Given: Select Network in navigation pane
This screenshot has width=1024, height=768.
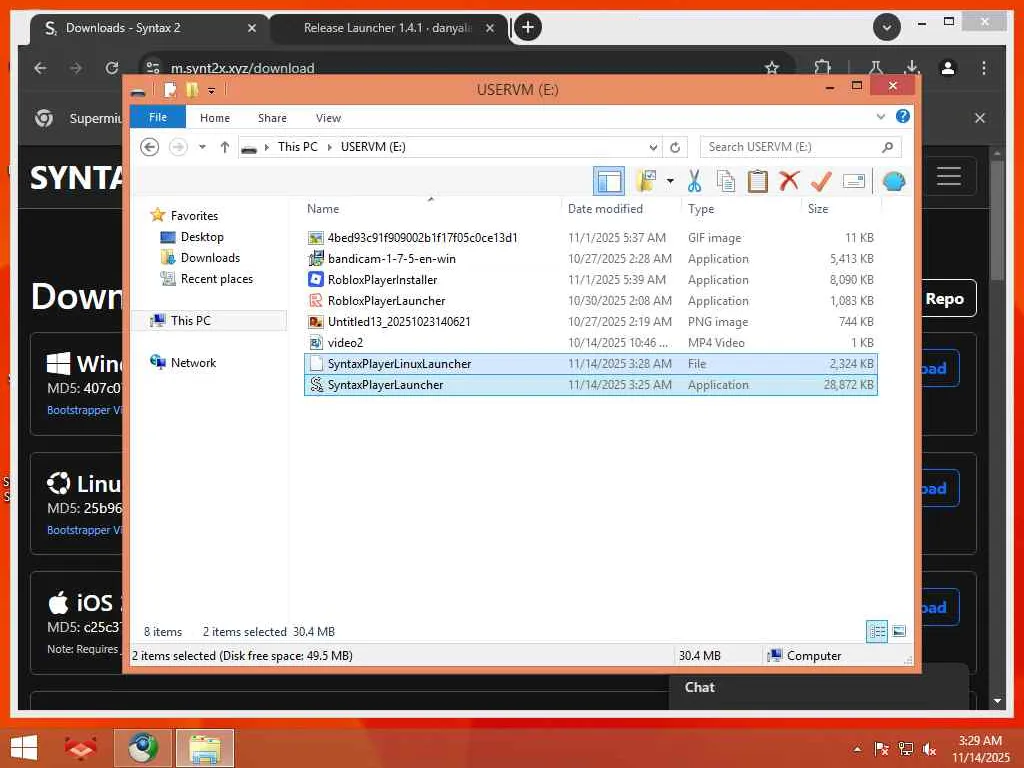Looking at the screenshot, I should tap(193, 362).
